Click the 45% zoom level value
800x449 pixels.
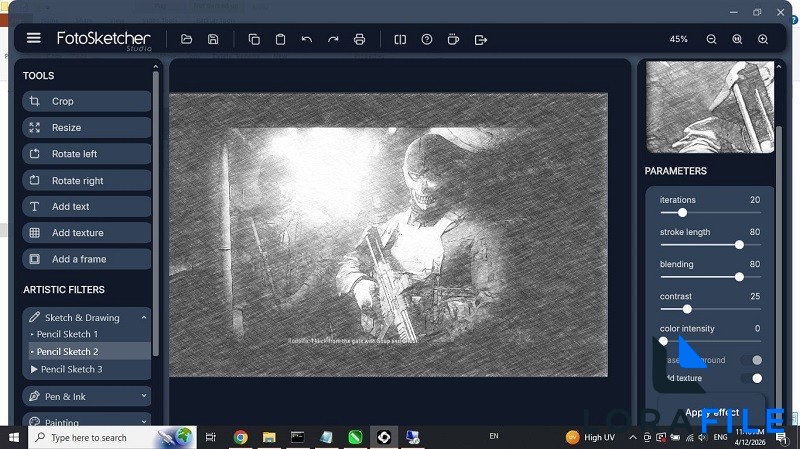click(x=679, y=39)
